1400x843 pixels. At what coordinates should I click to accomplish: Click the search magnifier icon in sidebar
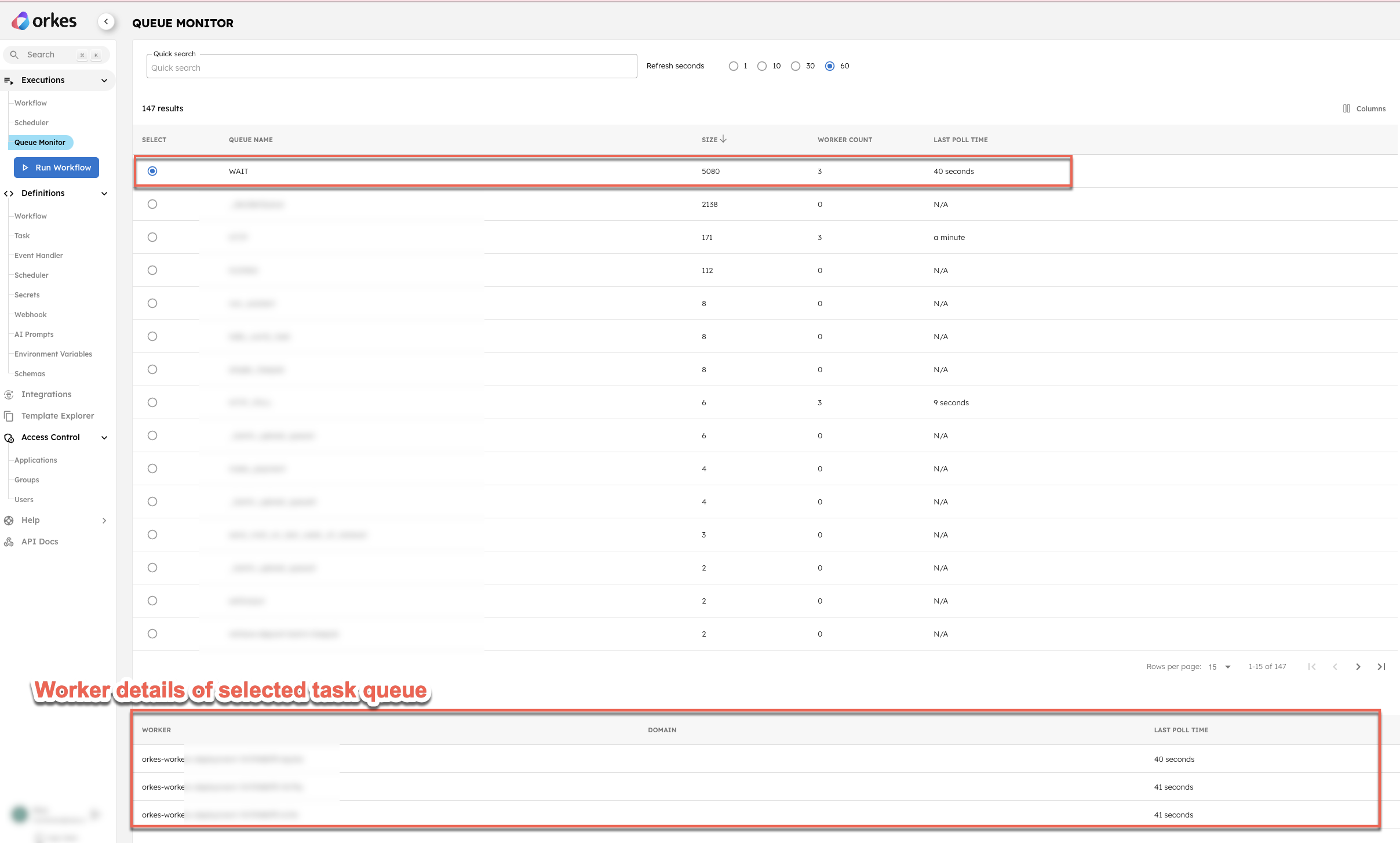pyautogui.click(x=14, y=54)
